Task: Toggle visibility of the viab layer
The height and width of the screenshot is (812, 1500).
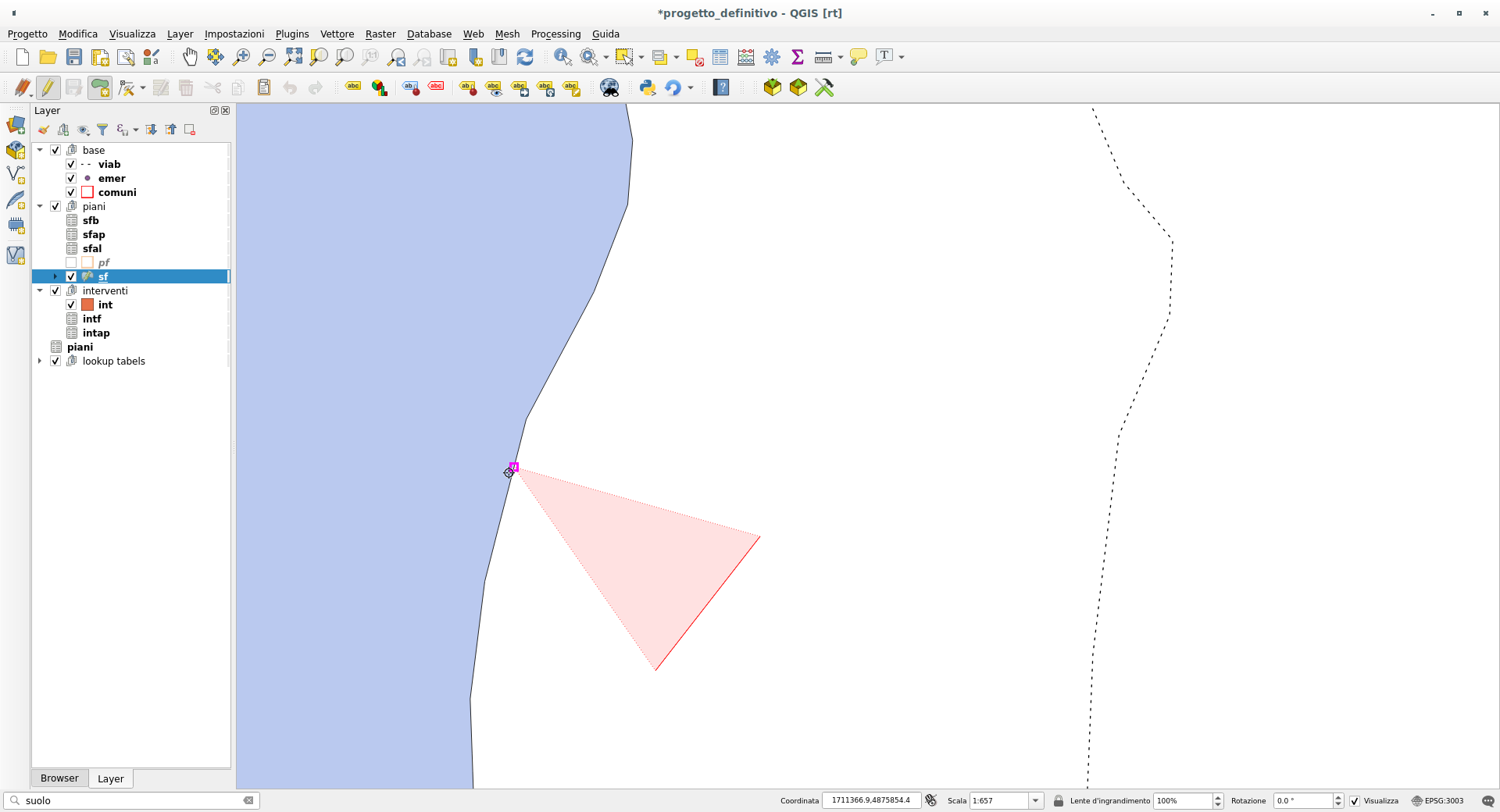Action: (x=71, y=164)
